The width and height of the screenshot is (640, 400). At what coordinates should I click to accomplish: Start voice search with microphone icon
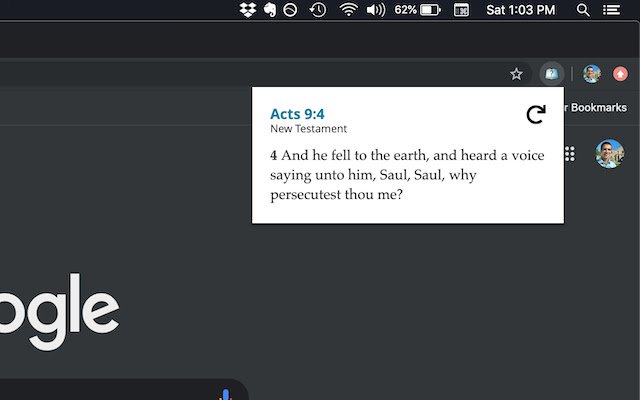tap(225, 394)
